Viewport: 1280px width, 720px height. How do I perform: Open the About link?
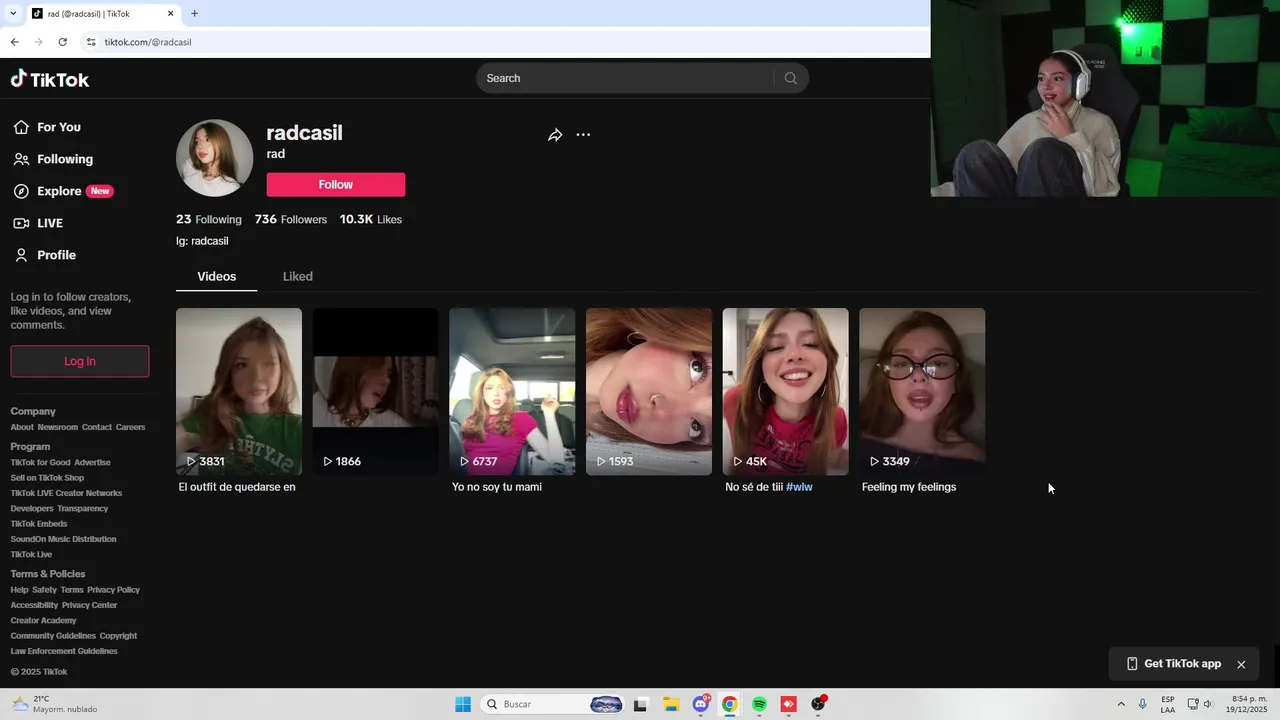(x=22, y=427)
